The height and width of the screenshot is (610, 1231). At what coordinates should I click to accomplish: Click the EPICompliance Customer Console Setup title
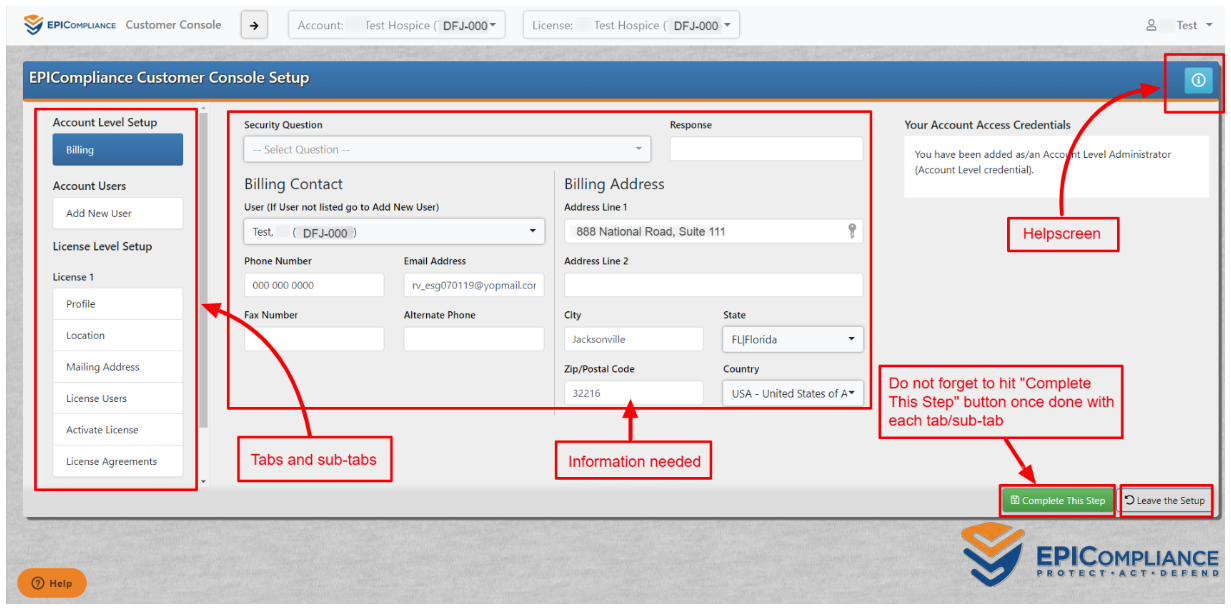click(169, 77)
